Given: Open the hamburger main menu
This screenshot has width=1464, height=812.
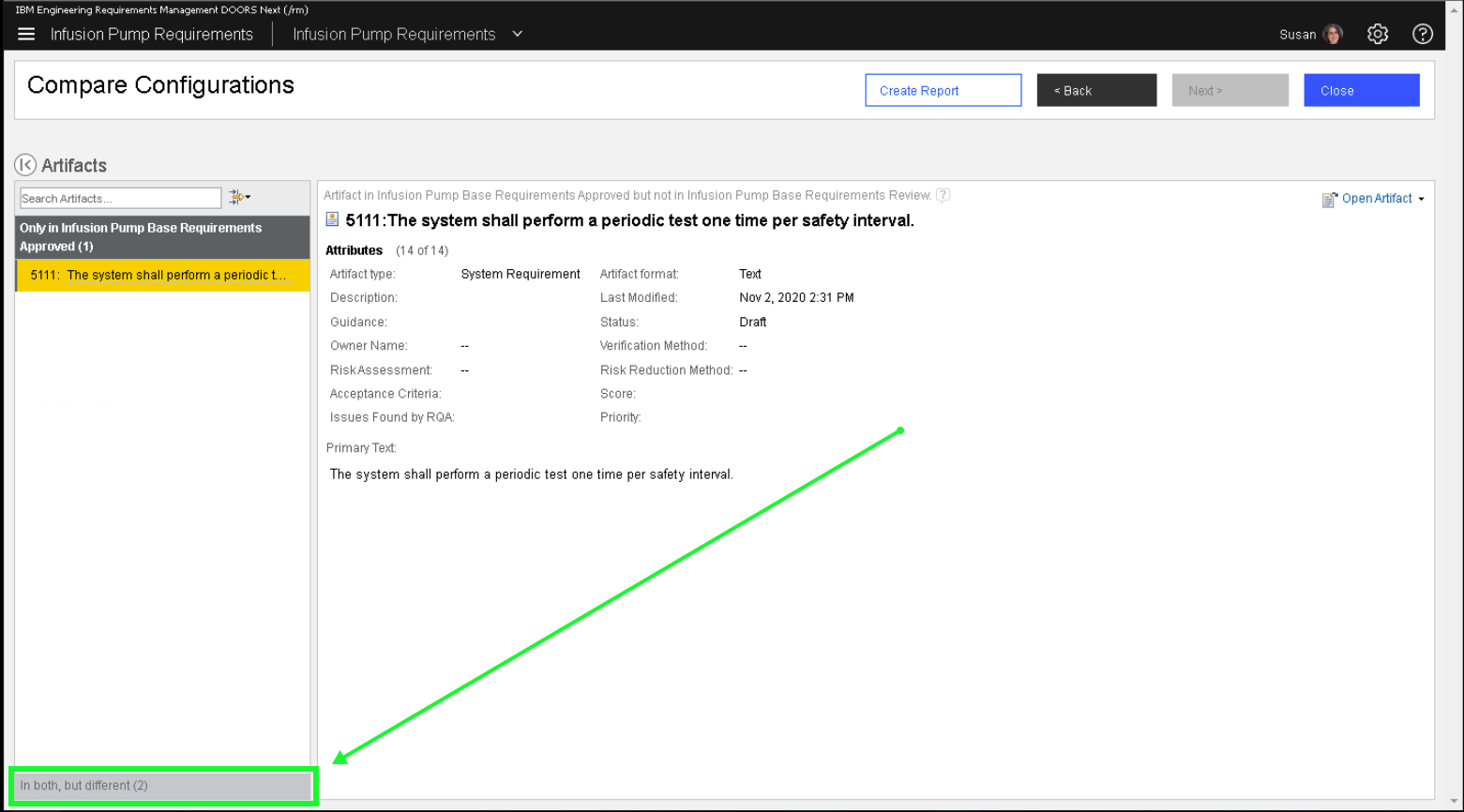Looking at the screenshot, I should pyautogui.click(x=26, y=35).
